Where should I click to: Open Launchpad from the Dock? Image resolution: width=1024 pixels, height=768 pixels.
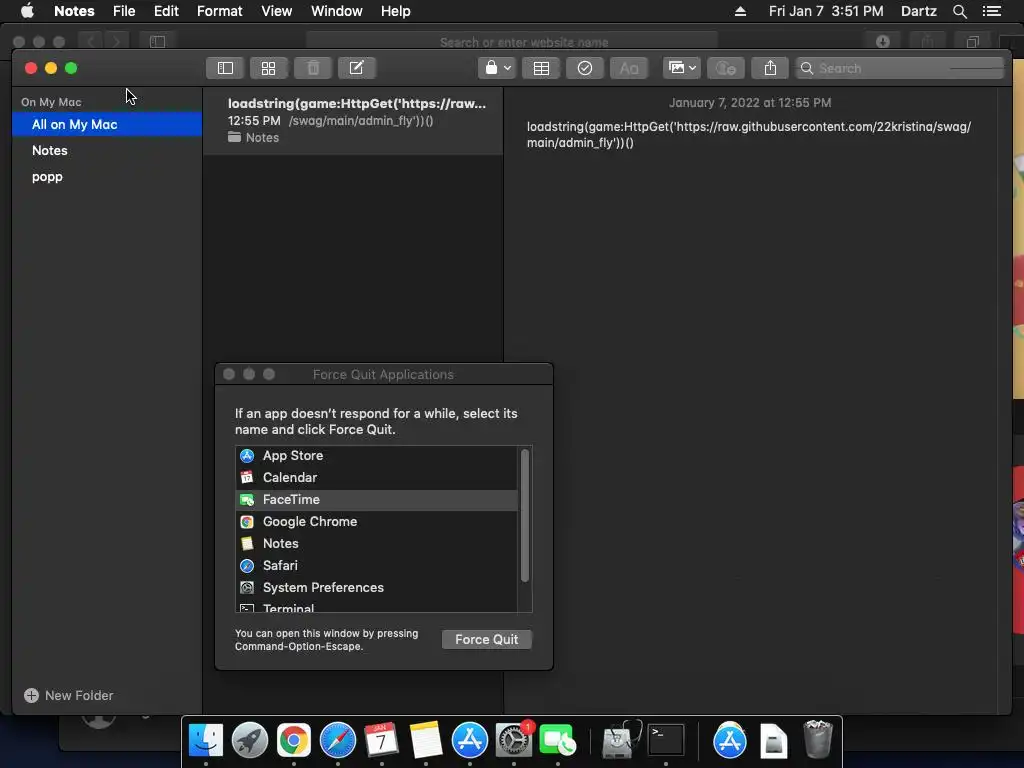[x=249, y=741]
